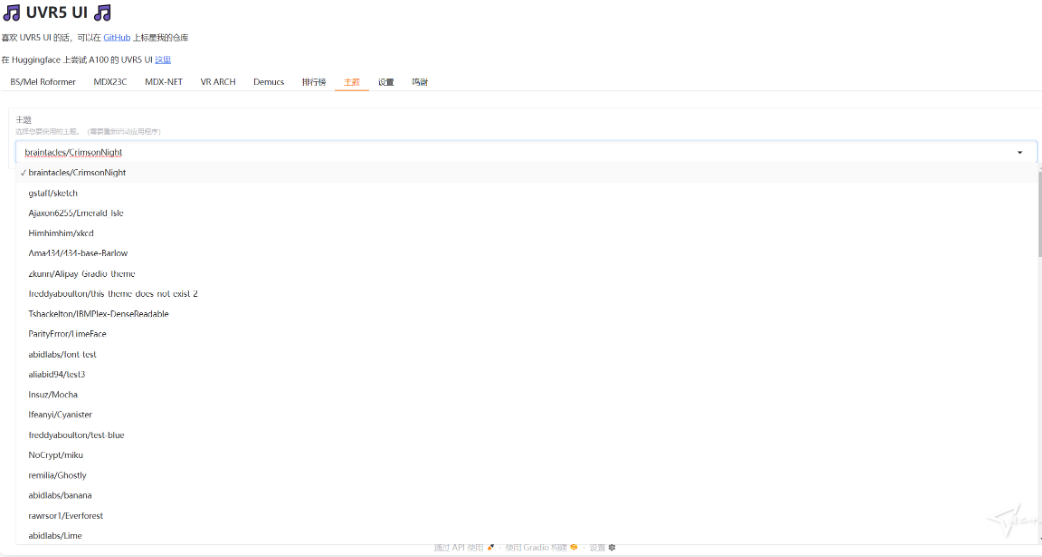Choose the abidlabs/font-test theme
Screen dimensions: 1042x557
[x=526, y=354]
